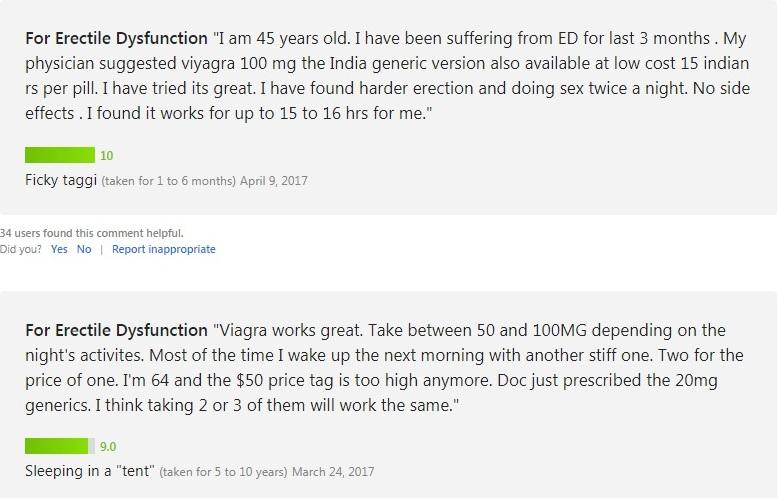Click the review text mentioning 15 indian rs
This screenshot has width=777, height=498.
coord(388,76)
